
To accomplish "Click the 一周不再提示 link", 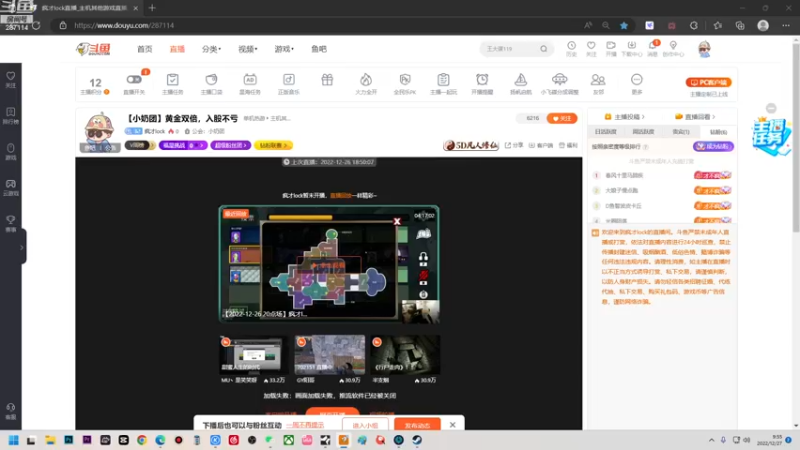I will point(305,425).
